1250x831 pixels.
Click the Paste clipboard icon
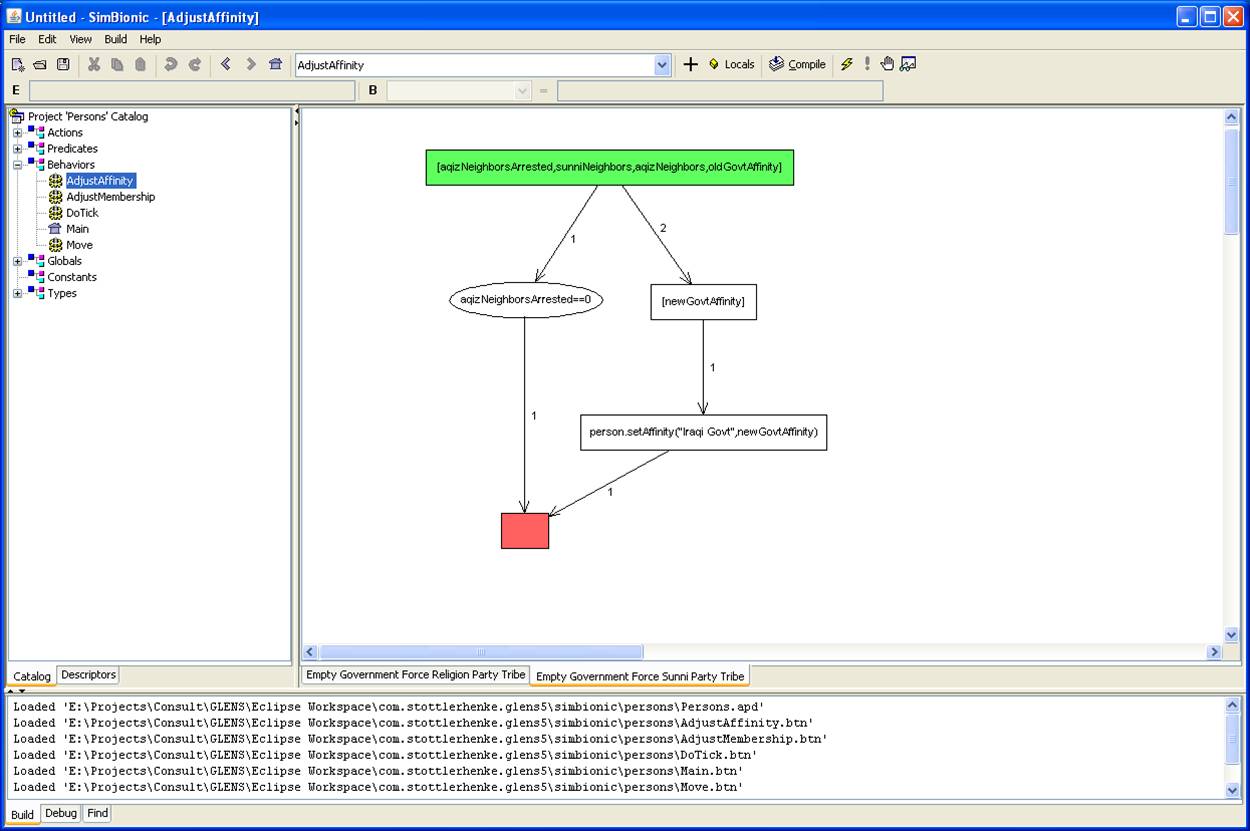140,64
